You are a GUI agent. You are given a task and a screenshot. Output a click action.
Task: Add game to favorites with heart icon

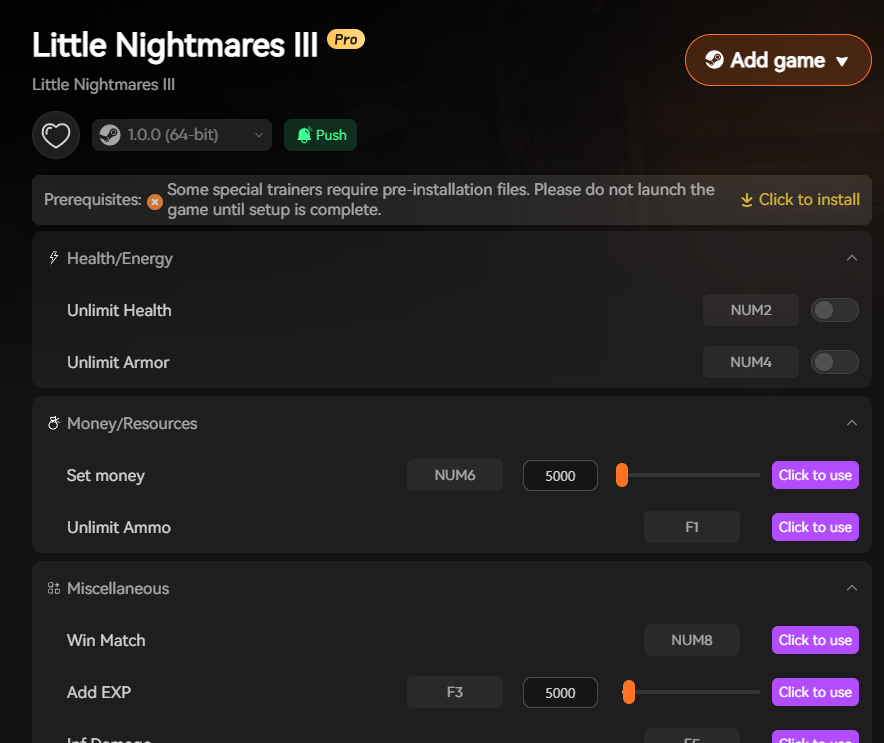56,135
